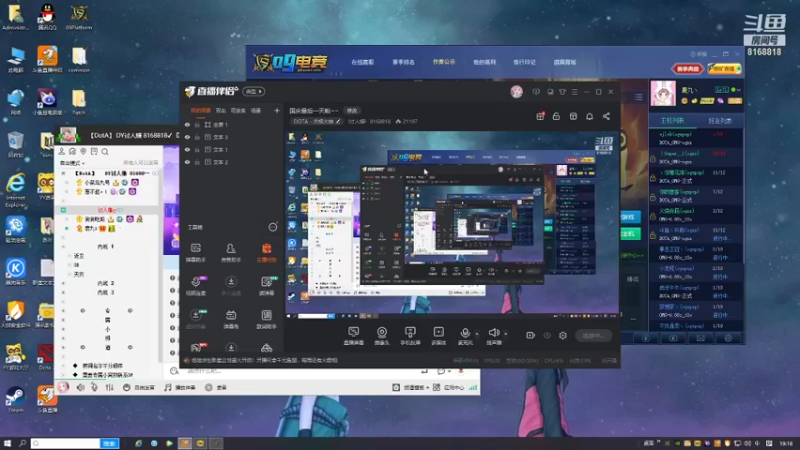Click the YY speaker volume icon at bottom

point(81,387)
